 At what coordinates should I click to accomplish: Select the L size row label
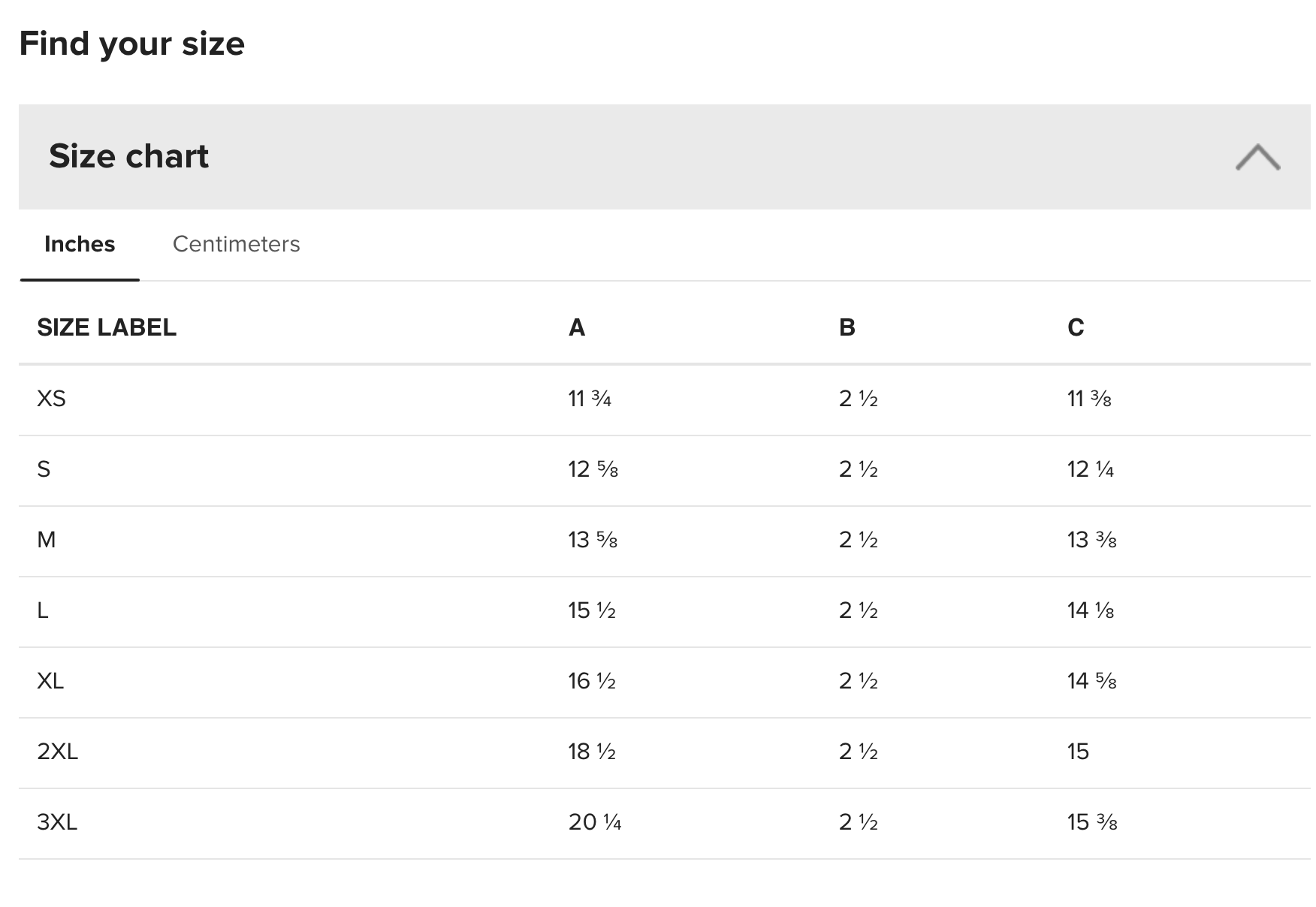[43, 610]
